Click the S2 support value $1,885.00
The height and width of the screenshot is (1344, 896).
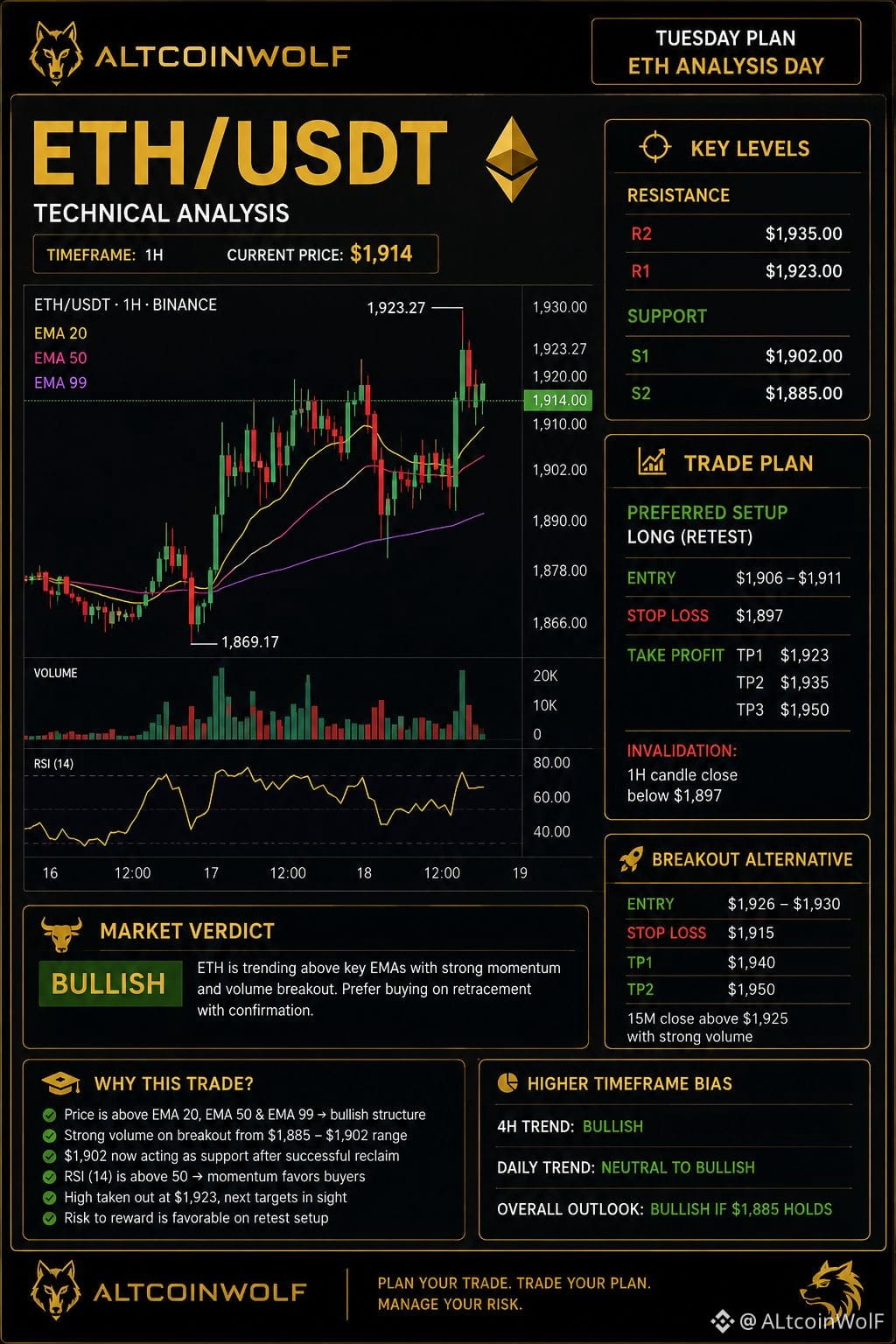pyautogui.click(x=803, y=394)
